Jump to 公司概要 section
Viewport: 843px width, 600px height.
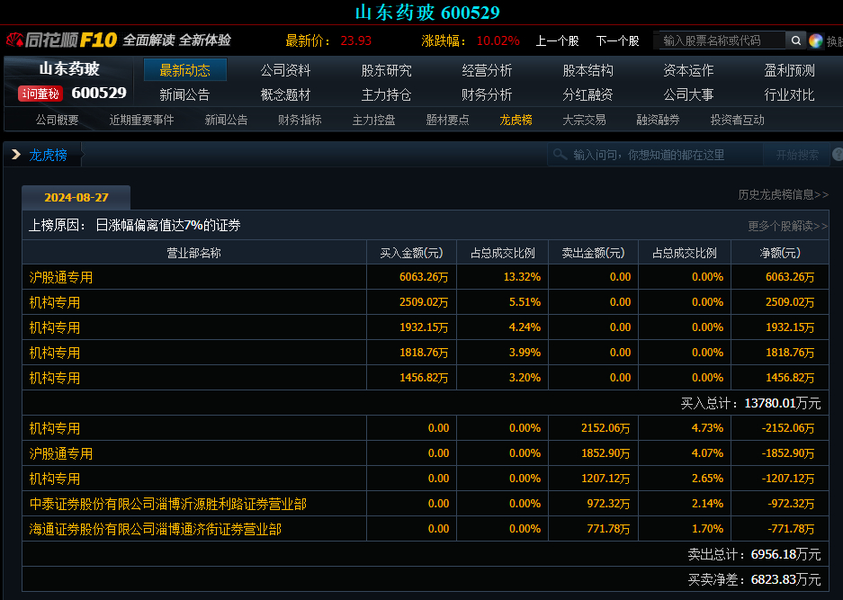(57, 120)
